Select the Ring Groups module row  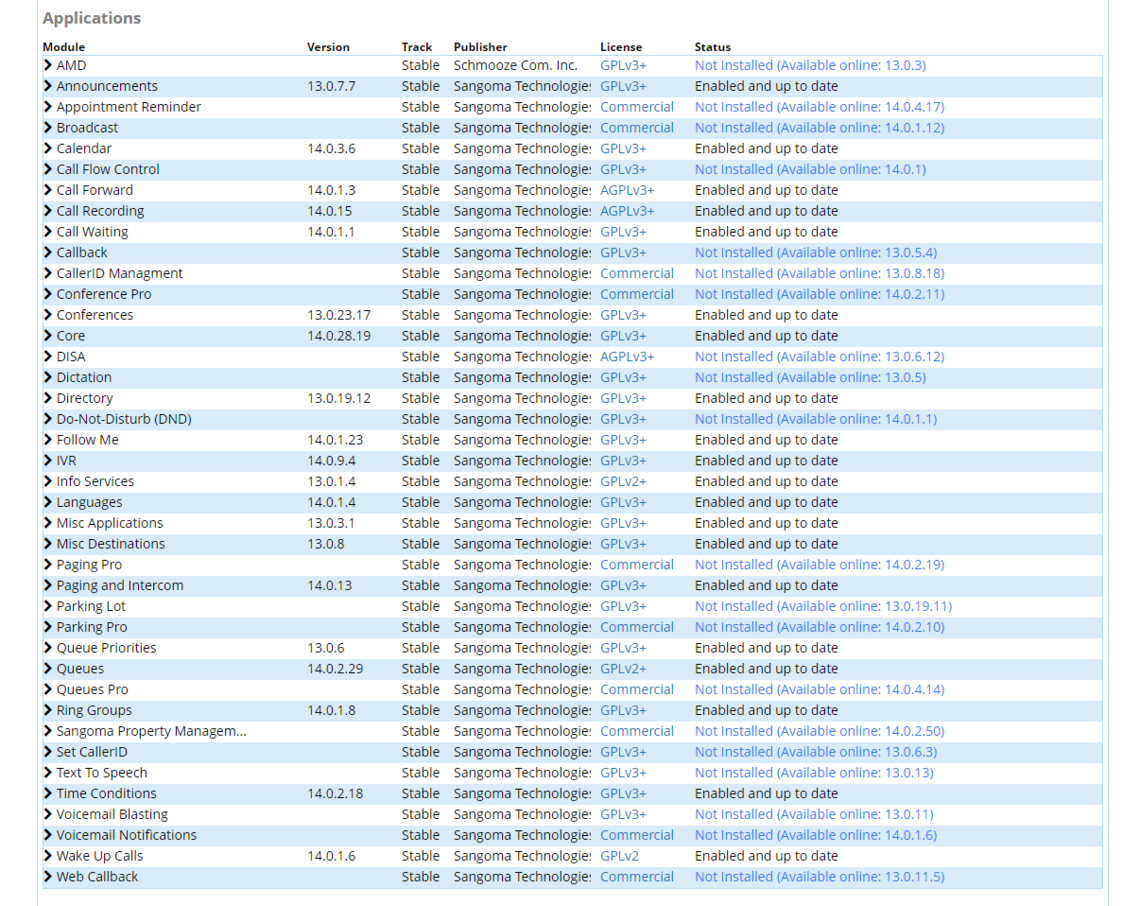pyautogui.click(x=94, y=711)
